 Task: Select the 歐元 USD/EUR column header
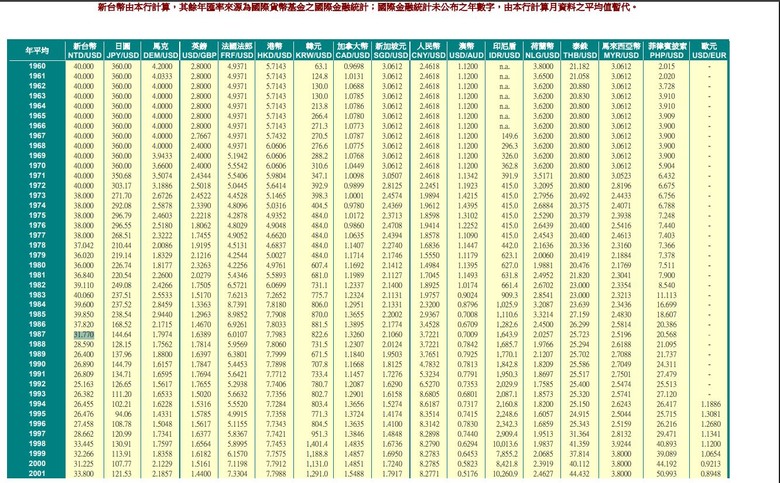click(x=709, y=51)
